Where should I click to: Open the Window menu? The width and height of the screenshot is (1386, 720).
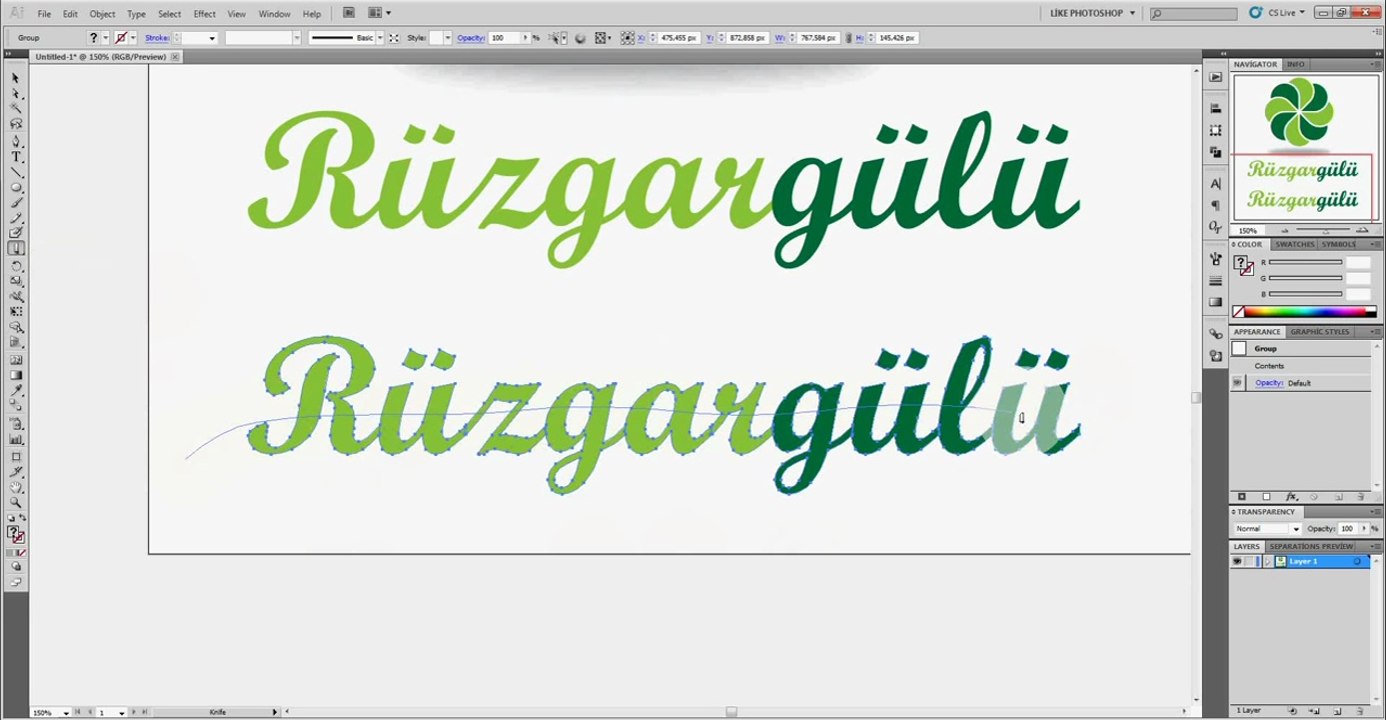(274, 14)
